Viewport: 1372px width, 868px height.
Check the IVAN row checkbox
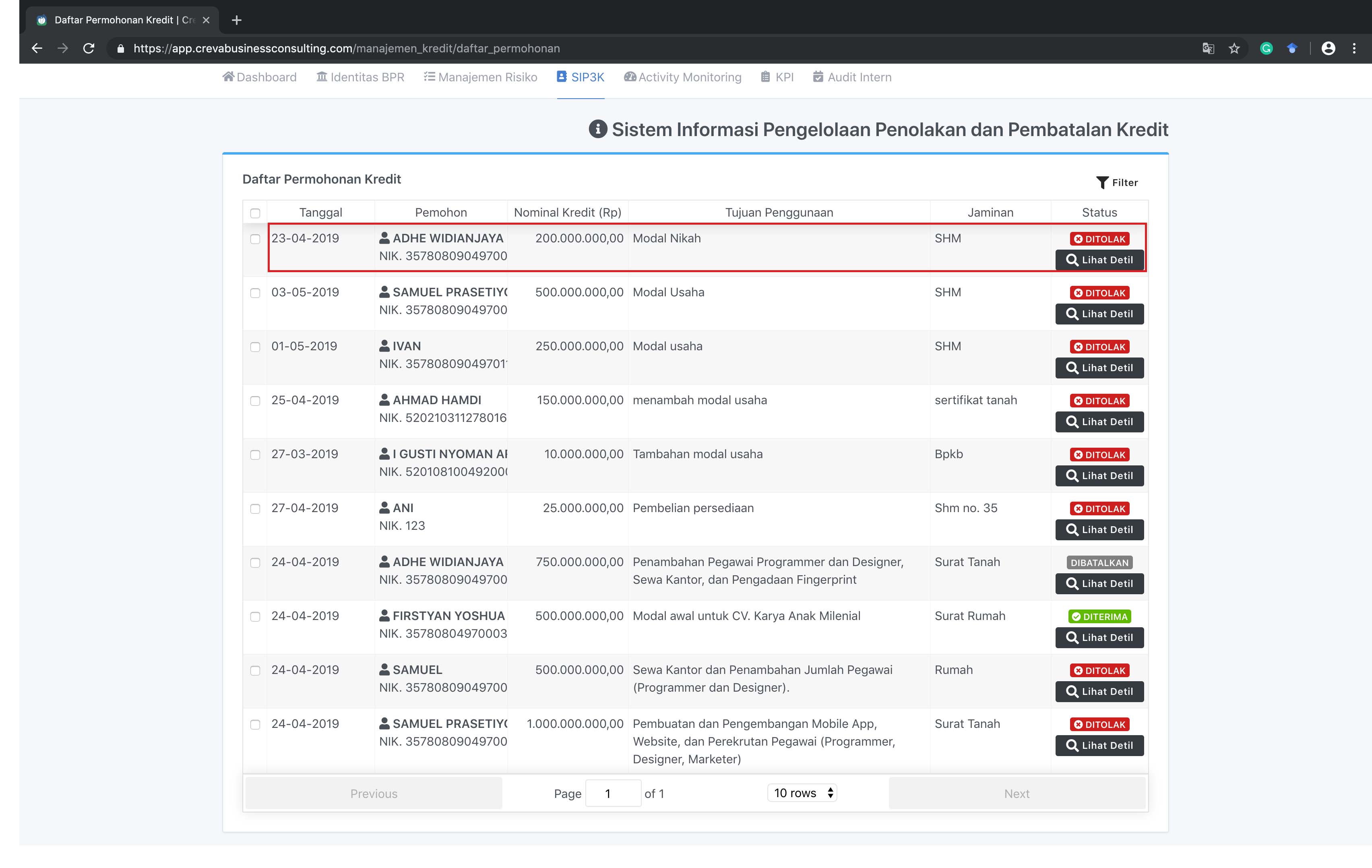tap(255, 347)
